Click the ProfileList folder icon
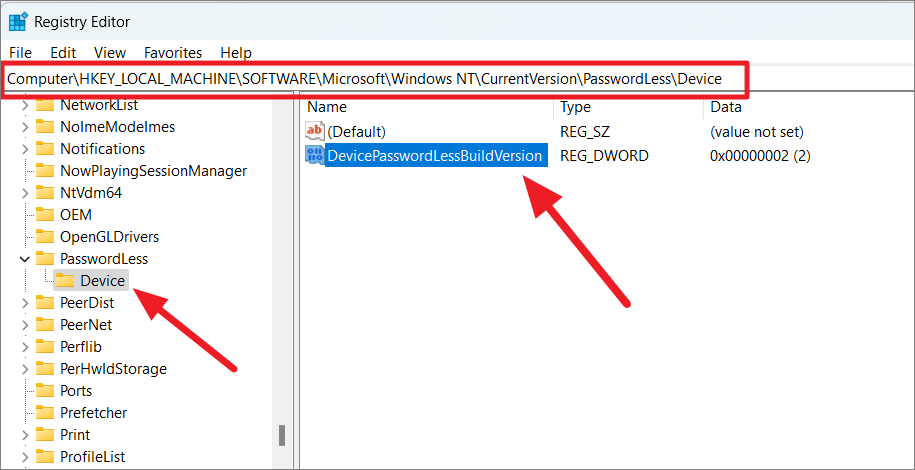This screenshot has height=470, width=915. tap(45, 457)
